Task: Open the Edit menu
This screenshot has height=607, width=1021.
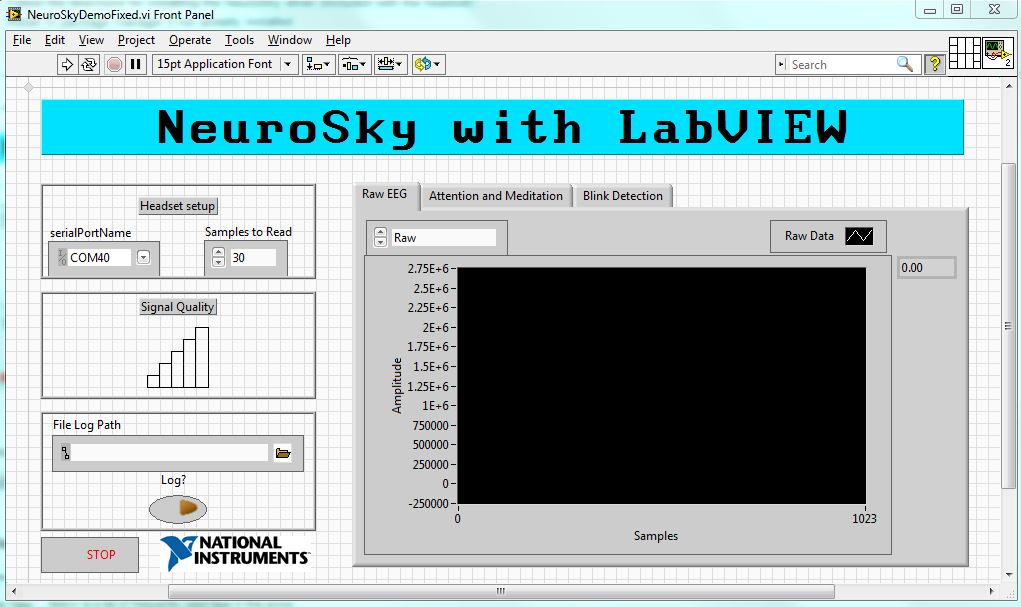Action: tap(55, 40)
